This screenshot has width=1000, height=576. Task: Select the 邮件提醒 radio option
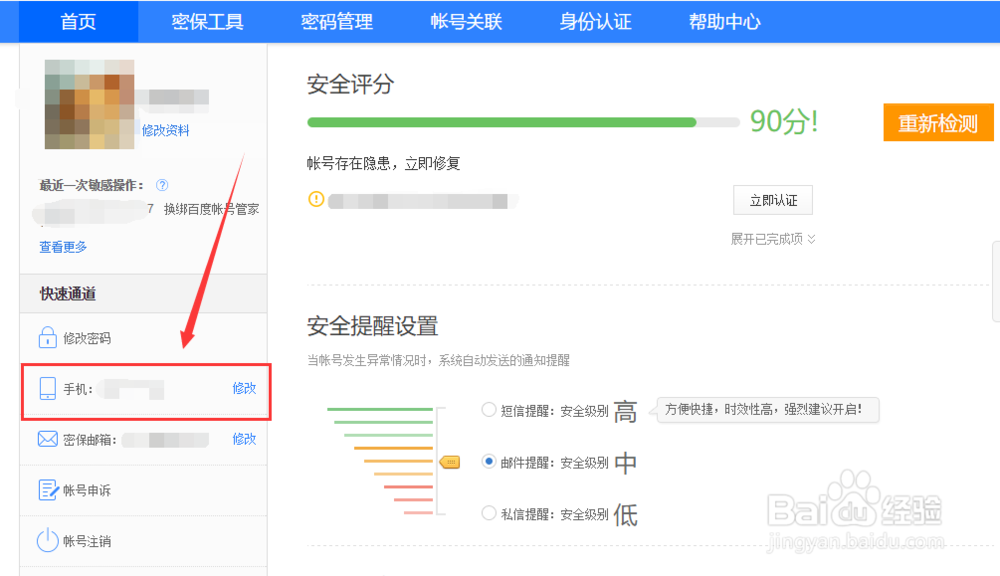pyautogui.click(x=488, y=462)
